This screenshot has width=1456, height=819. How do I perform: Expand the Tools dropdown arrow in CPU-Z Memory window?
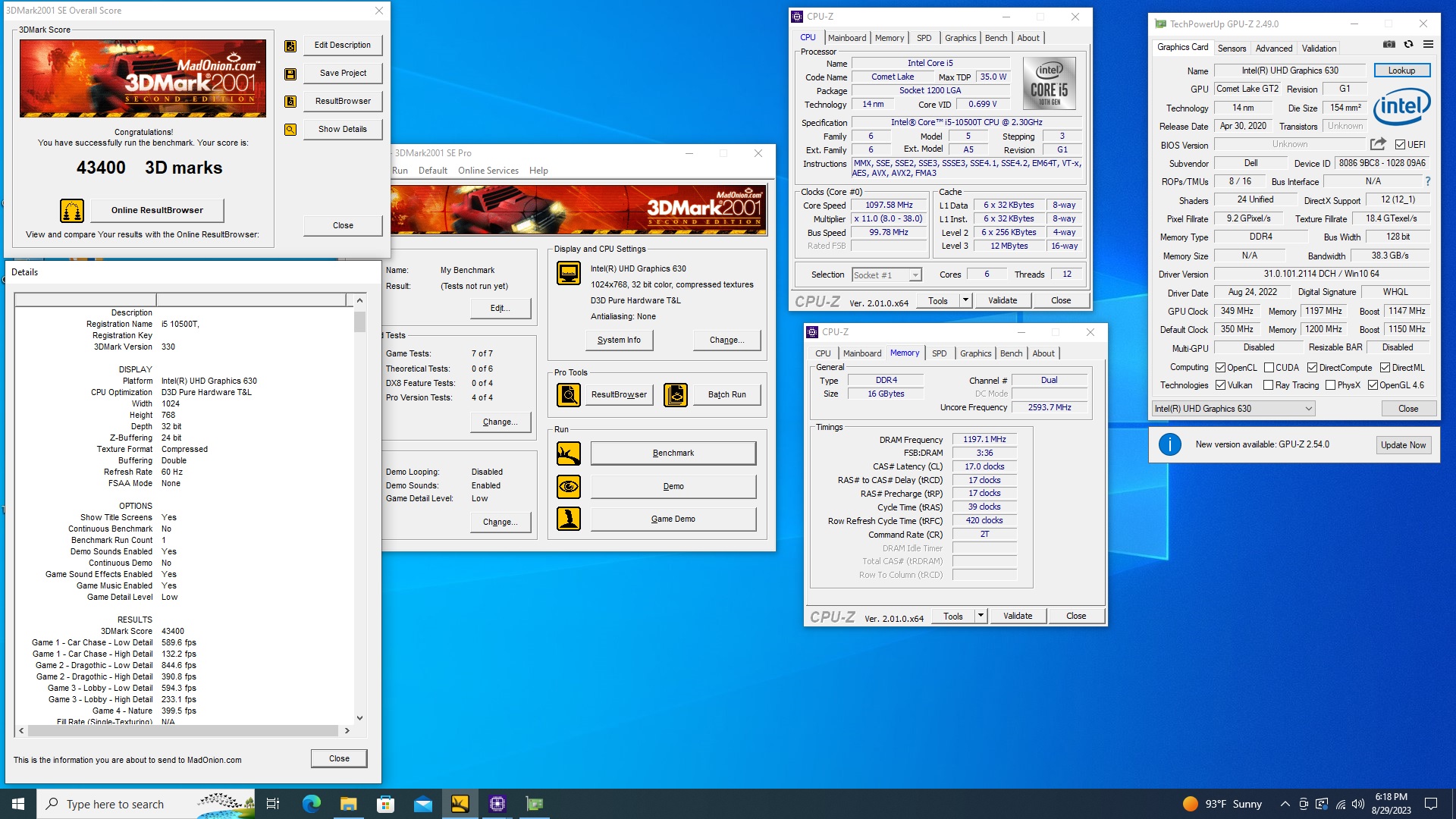[x=981, y=616]
